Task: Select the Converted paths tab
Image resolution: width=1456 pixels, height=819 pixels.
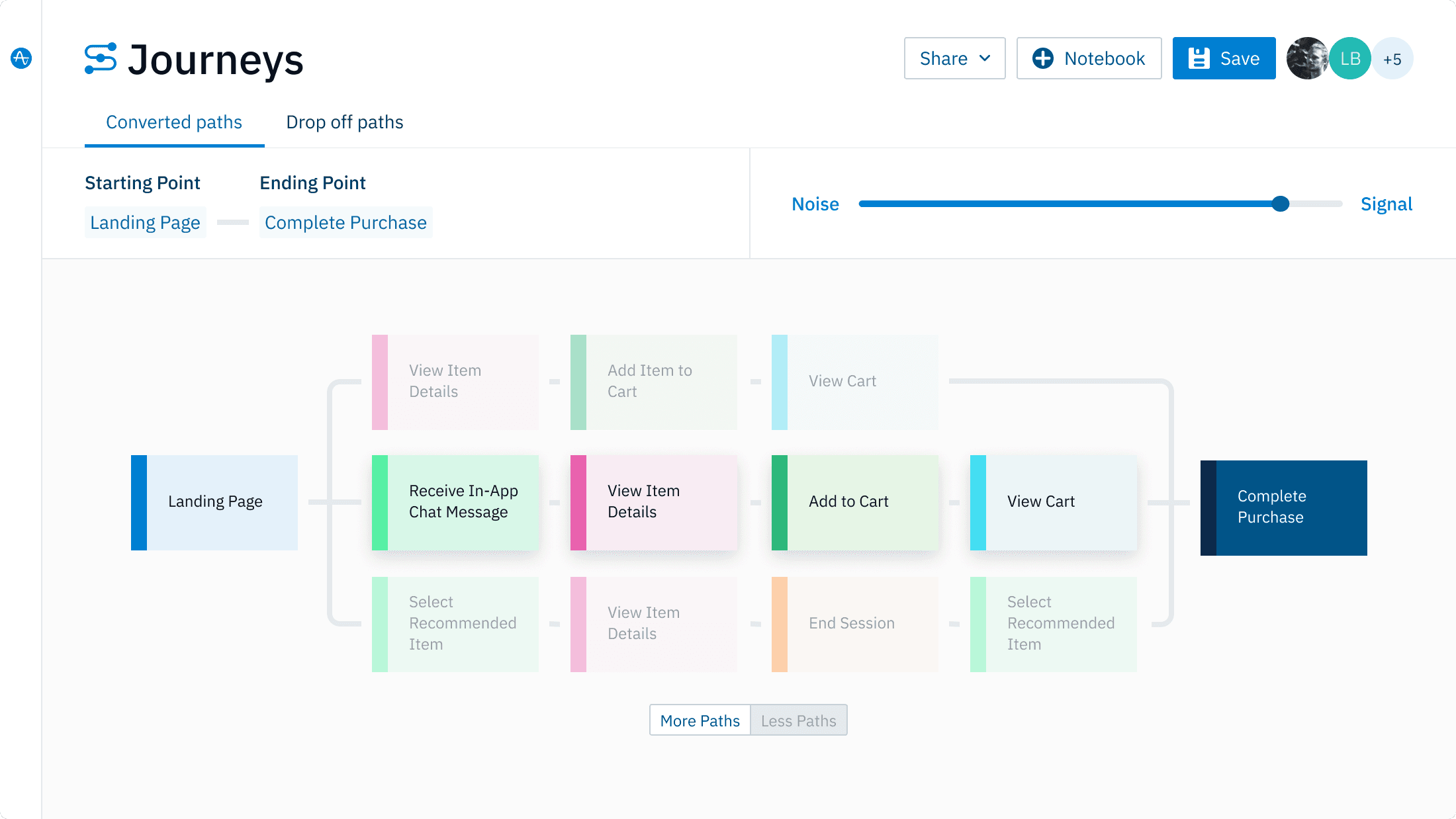Action: point(174,122)
